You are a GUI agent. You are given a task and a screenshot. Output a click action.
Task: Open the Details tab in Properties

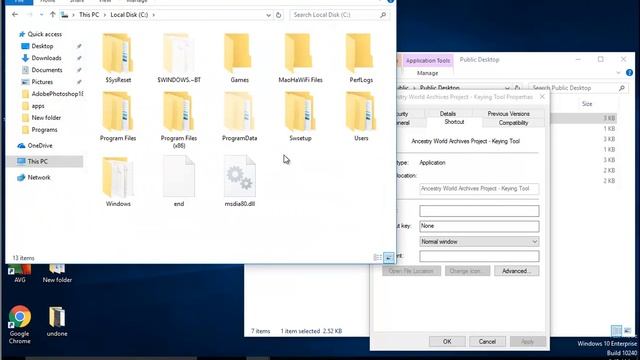tap(448, 113)
